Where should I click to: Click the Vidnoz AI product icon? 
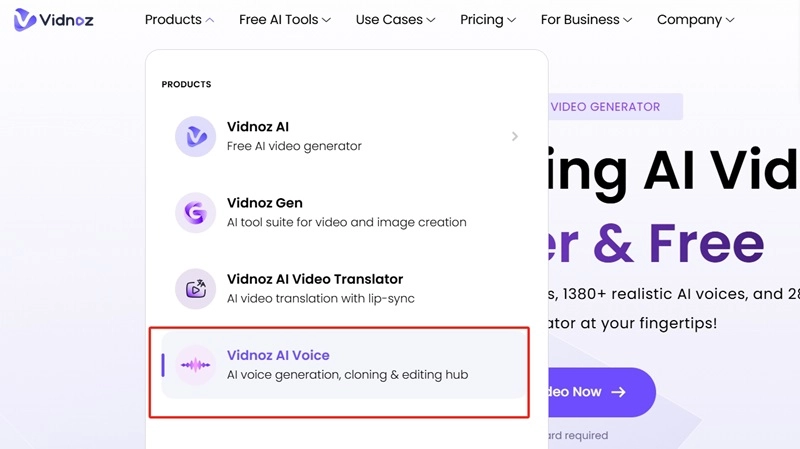click(195, 137)
